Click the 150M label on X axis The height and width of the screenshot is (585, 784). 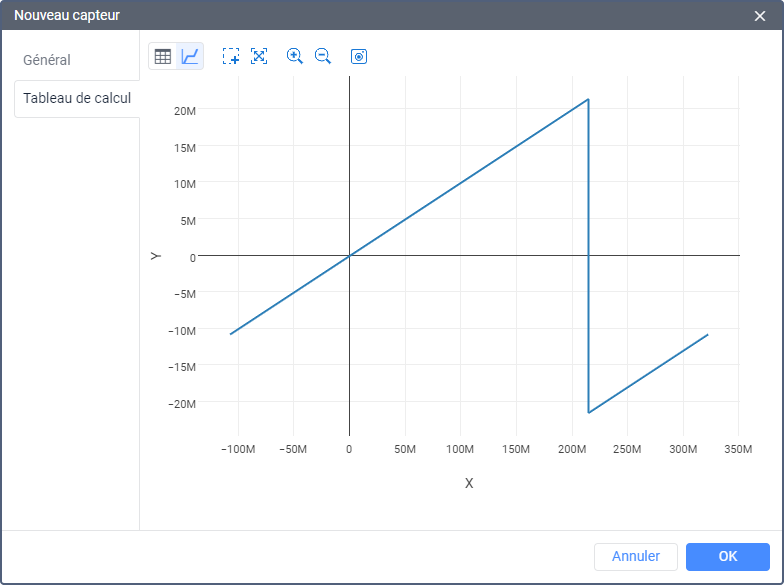coord(516,449)
